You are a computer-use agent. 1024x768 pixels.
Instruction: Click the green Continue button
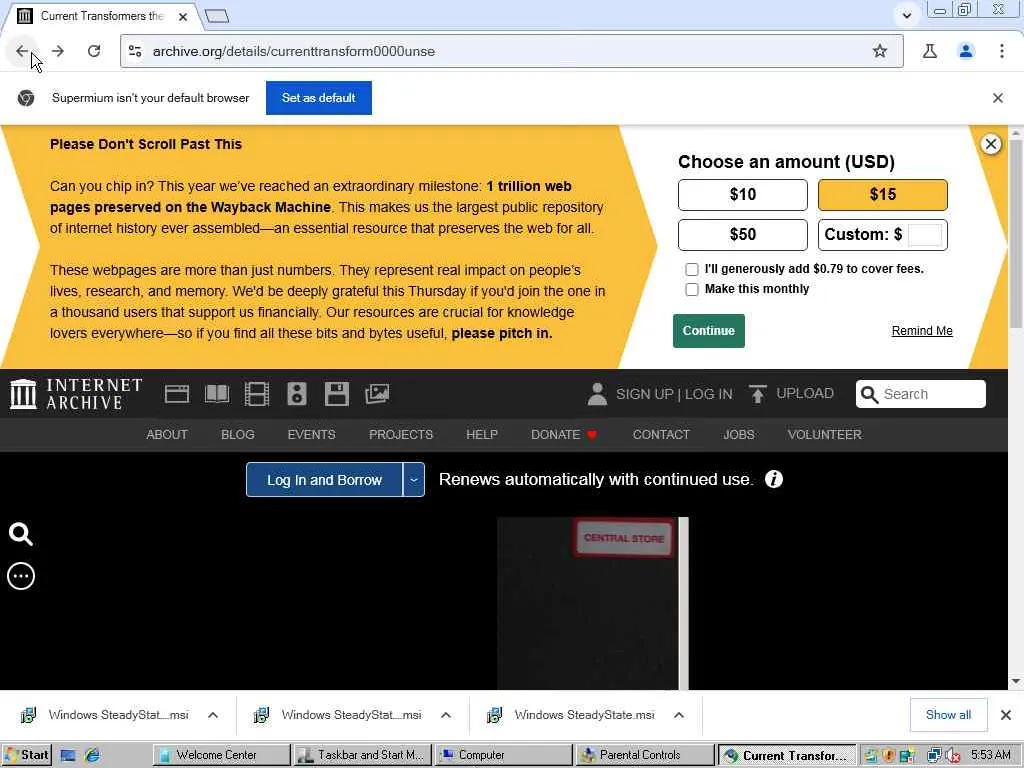click(709, 330)
